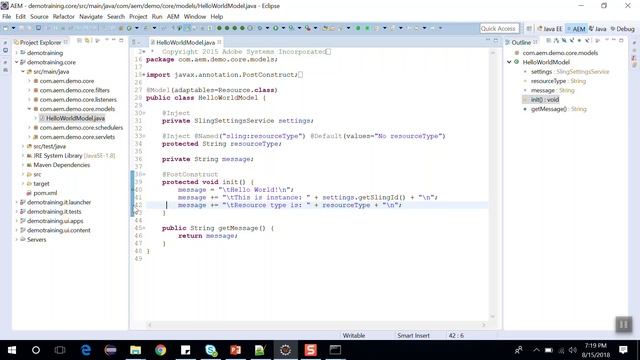This screenshot has width=640, height=360.
Task: Click the Open Perspective icon
Action: 529,29
